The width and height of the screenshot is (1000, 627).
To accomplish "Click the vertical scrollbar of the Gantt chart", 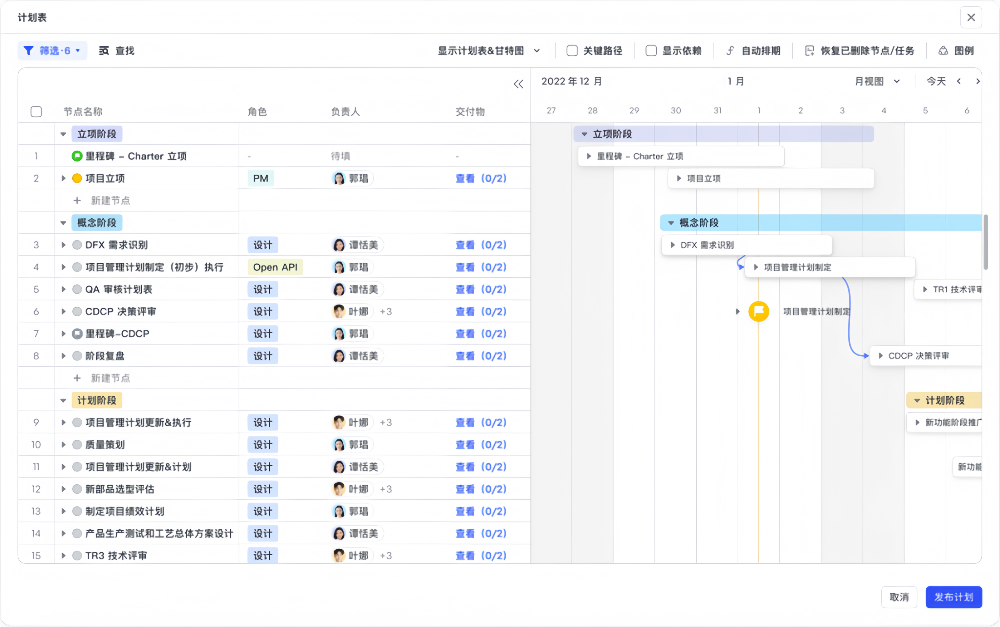I will [986, 240].
